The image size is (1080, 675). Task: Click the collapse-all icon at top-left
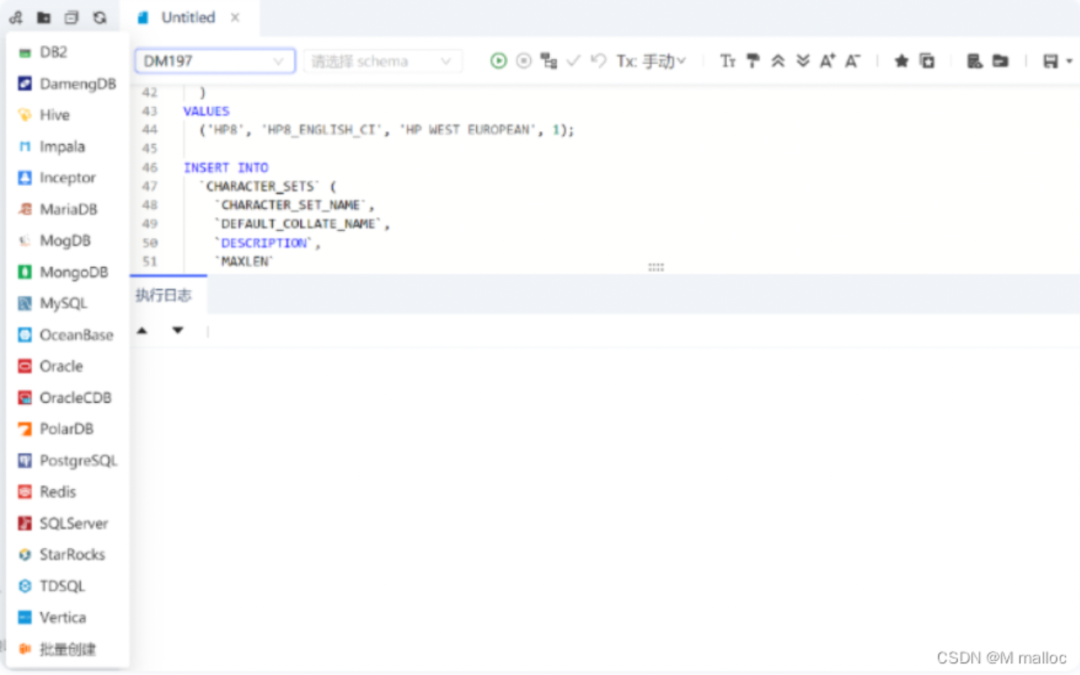(72, 17)
